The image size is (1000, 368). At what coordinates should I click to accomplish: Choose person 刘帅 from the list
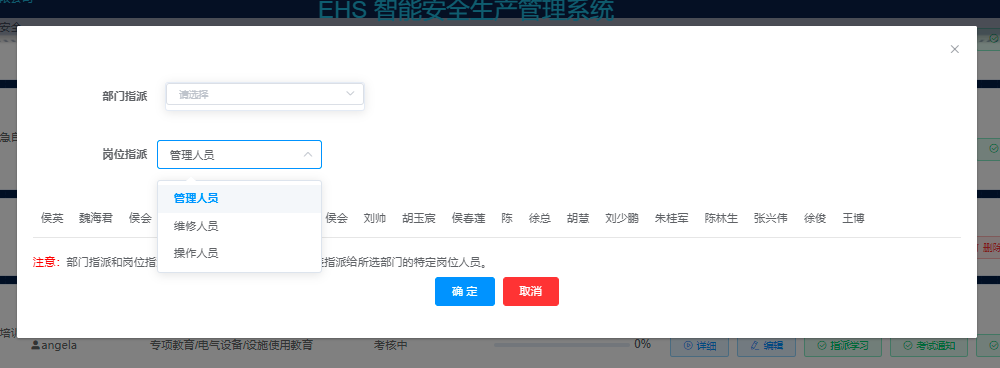[x=375, y=219]
